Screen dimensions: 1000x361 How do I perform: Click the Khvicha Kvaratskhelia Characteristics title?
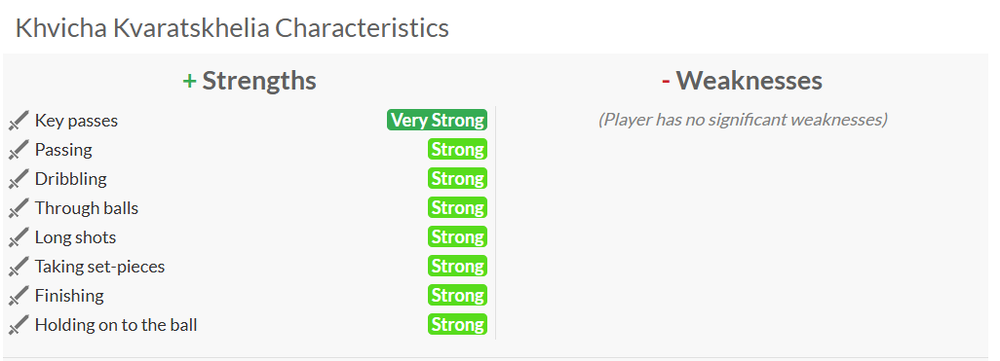coord(232,28)
